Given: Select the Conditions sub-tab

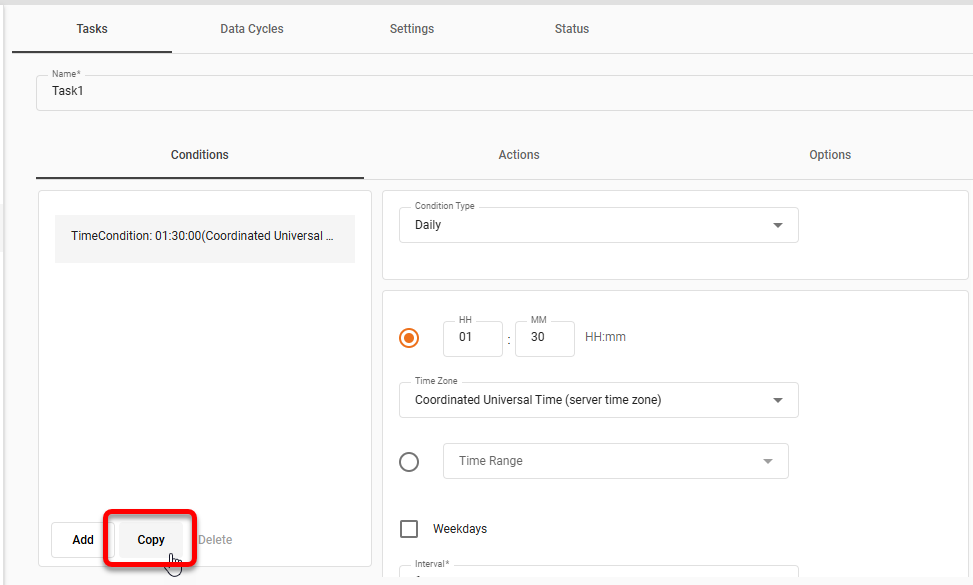Looking at the screenshot, I should (200, 155).
